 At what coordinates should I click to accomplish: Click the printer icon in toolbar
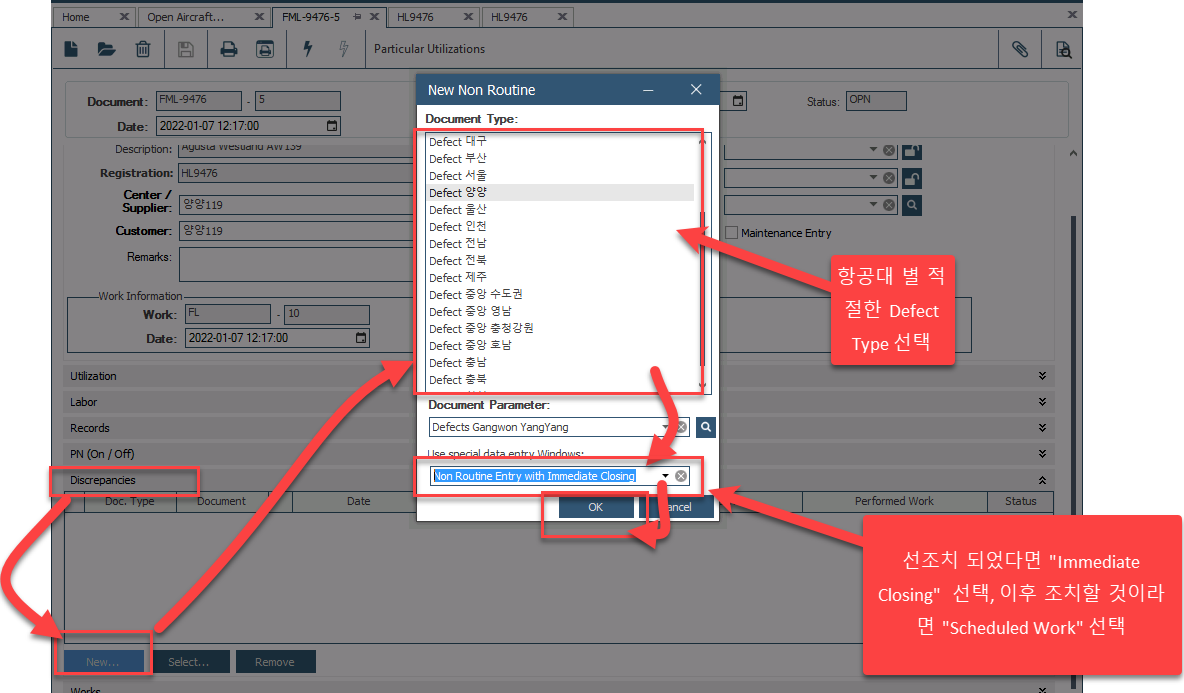point(229,49)
